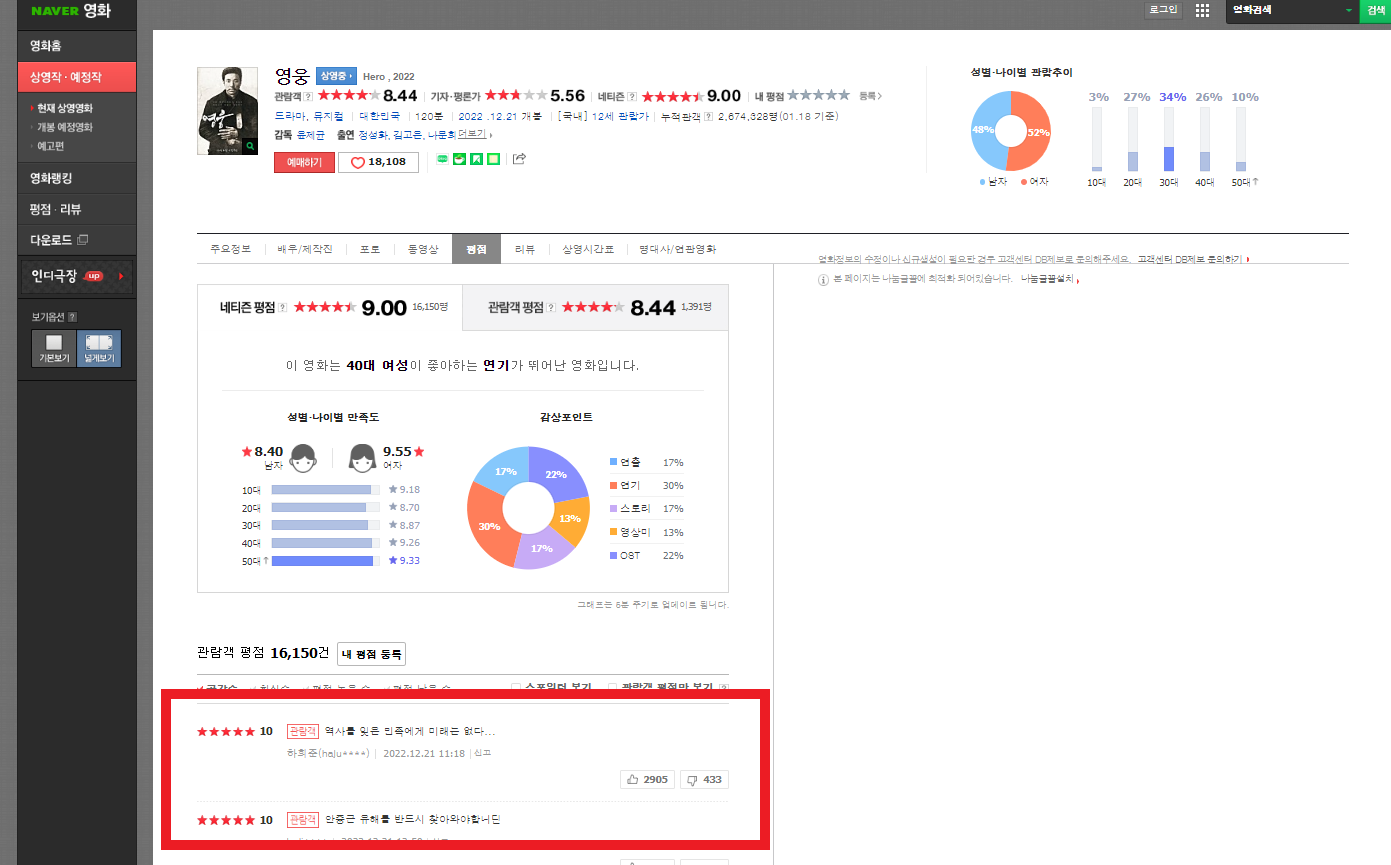Open actor 김고은 link
The image size is (1391, 865).
[x=407, y=134]
